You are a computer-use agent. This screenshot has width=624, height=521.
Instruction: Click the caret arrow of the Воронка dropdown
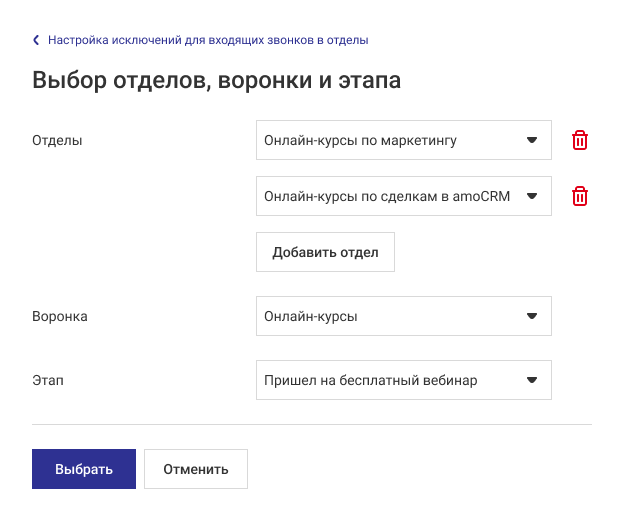pos(532,317)
